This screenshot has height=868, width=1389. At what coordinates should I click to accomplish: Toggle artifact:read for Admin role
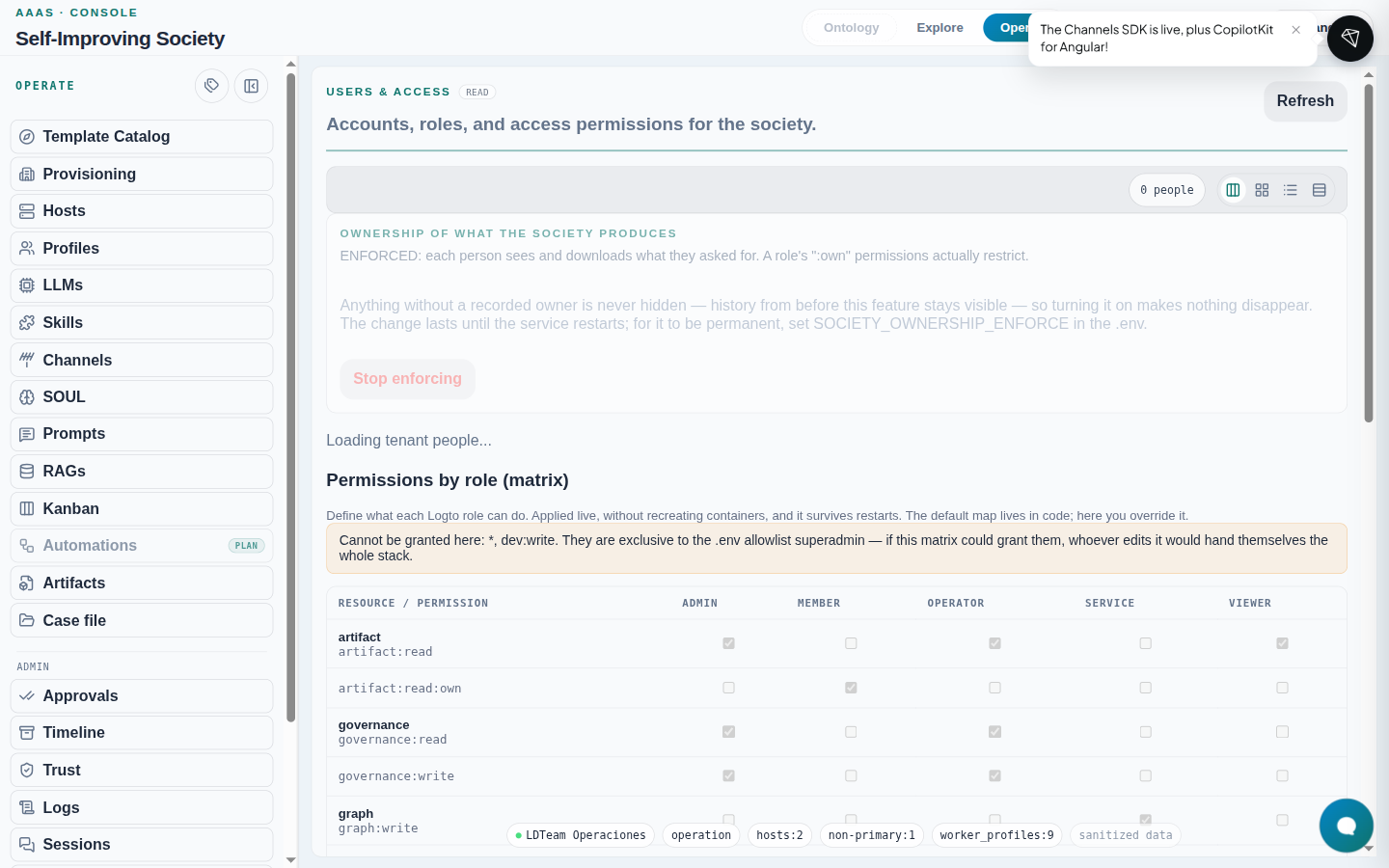coord(728,643)
